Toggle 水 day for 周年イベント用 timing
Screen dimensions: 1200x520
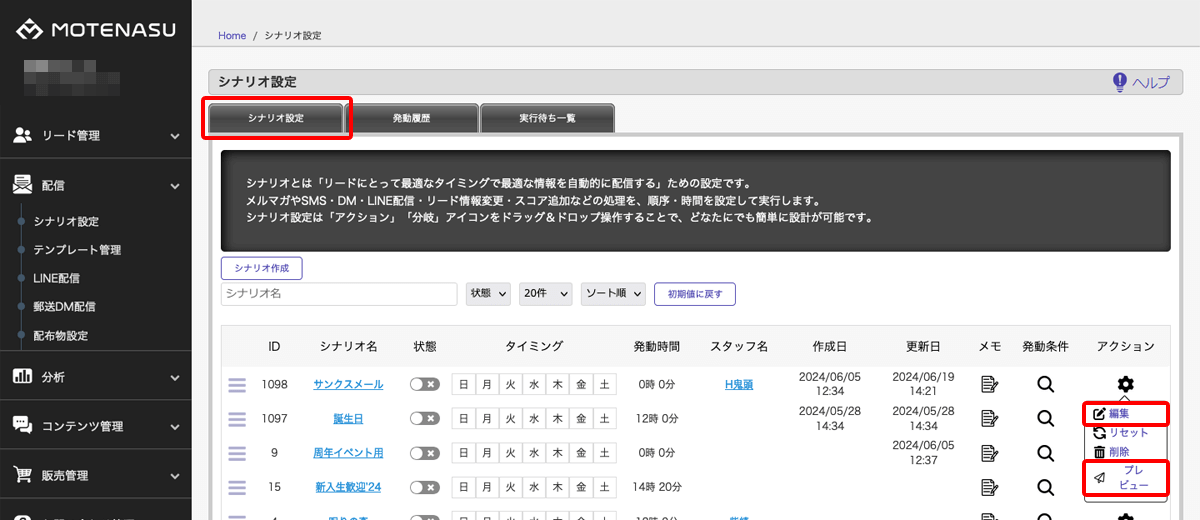coord(535,453)
